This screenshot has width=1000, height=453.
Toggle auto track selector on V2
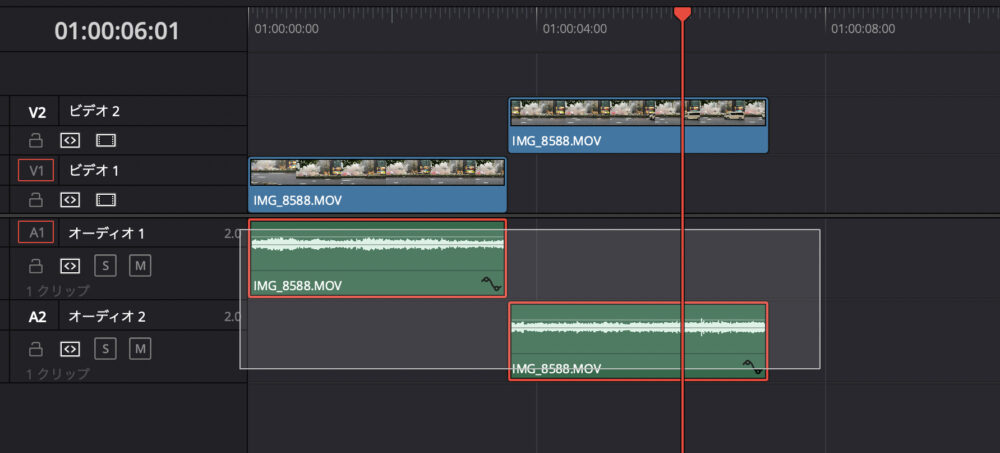tap(70, 140)
